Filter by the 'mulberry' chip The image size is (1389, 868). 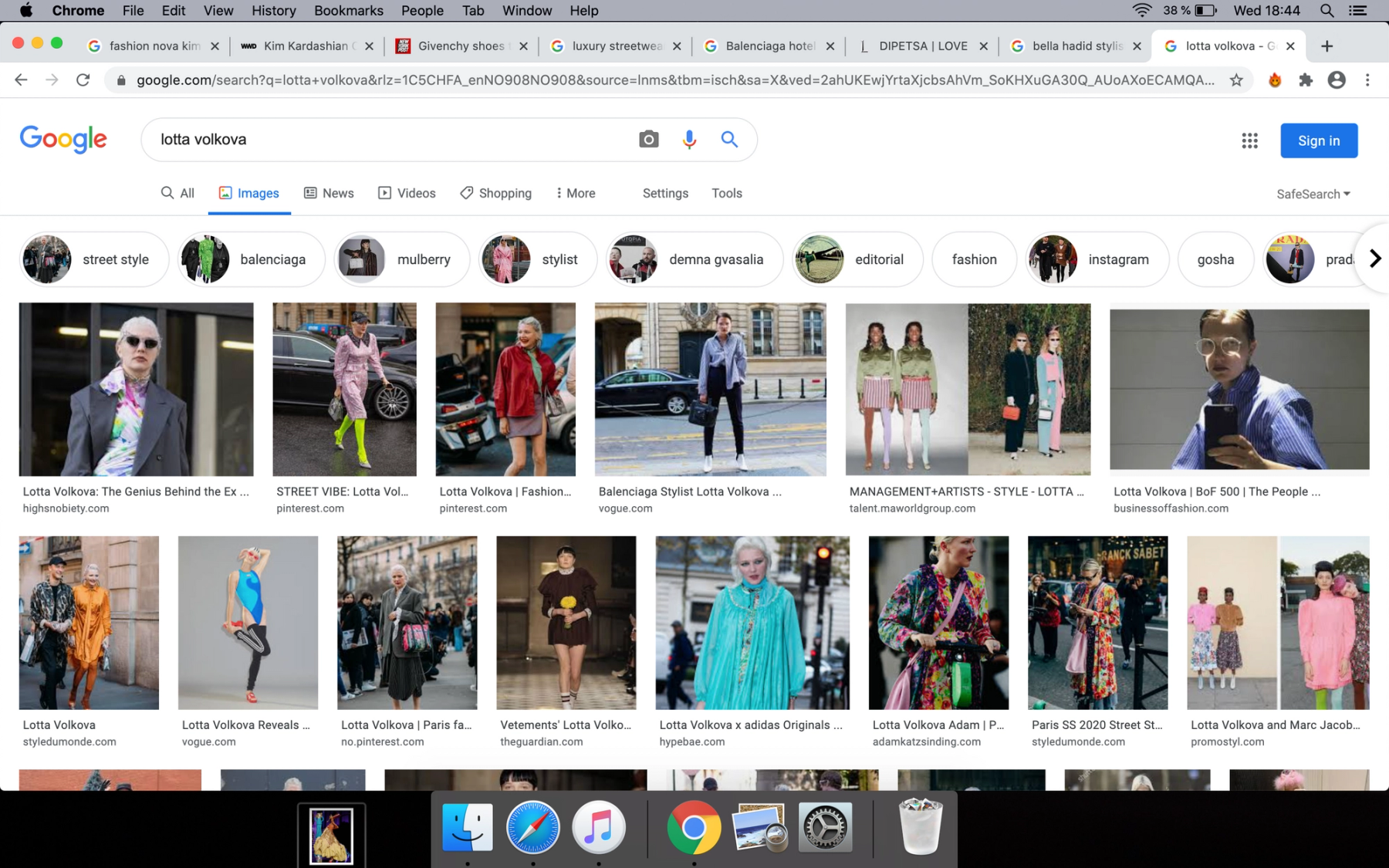coord(402,259)
